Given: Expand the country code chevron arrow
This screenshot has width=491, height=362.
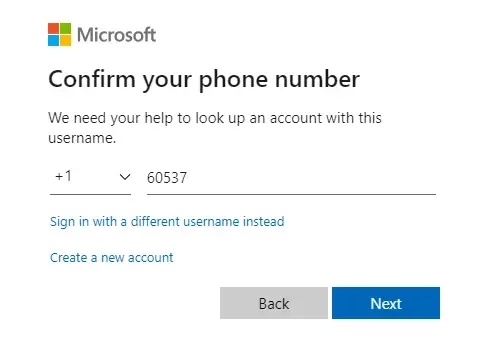Looking at the screenshot, I should (125, 177).
